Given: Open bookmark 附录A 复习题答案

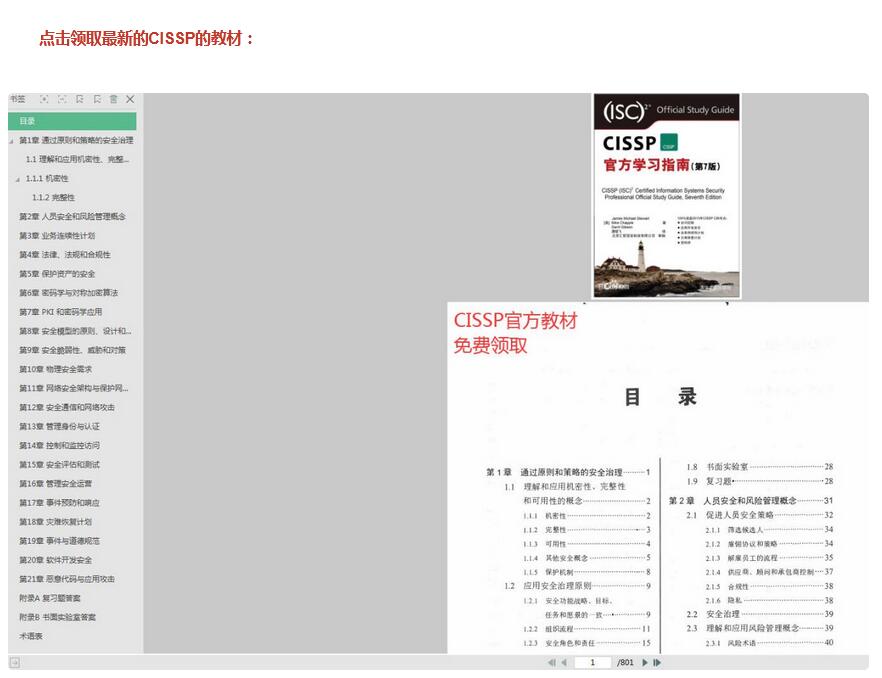Looking at the screenshot, I should 50,599.
